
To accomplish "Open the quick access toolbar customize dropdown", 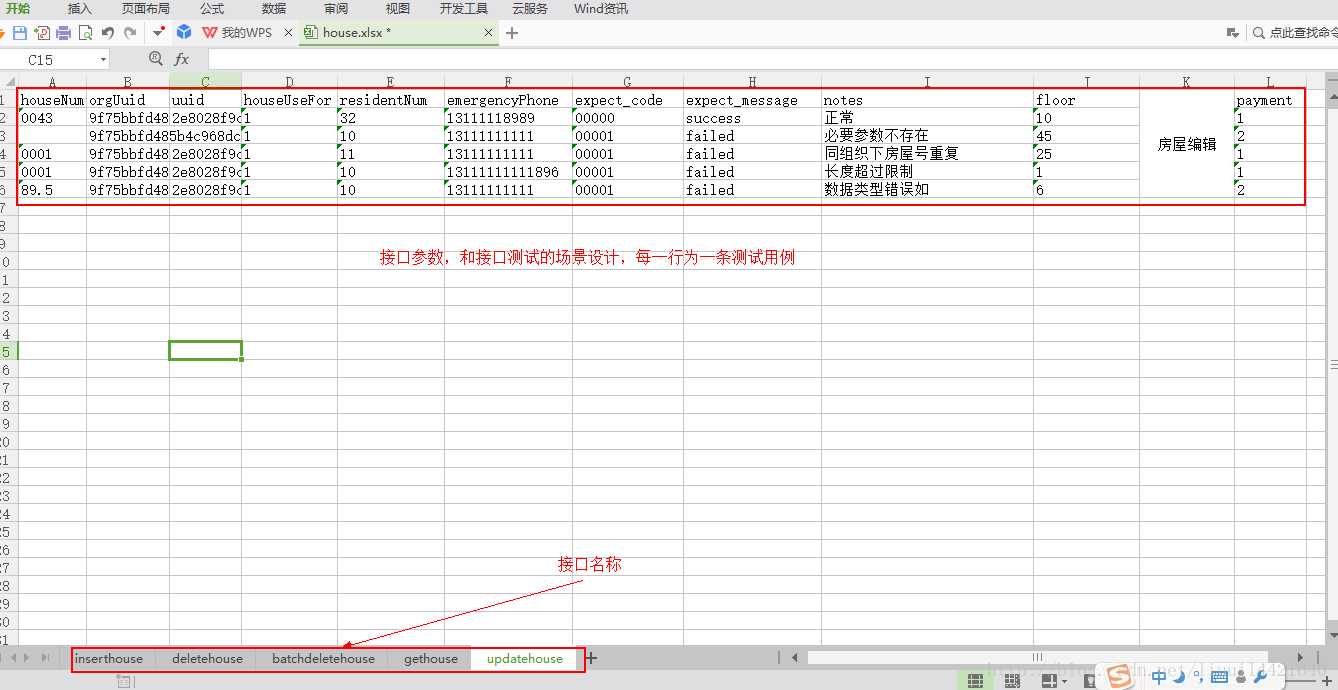I will click(158, 33).
